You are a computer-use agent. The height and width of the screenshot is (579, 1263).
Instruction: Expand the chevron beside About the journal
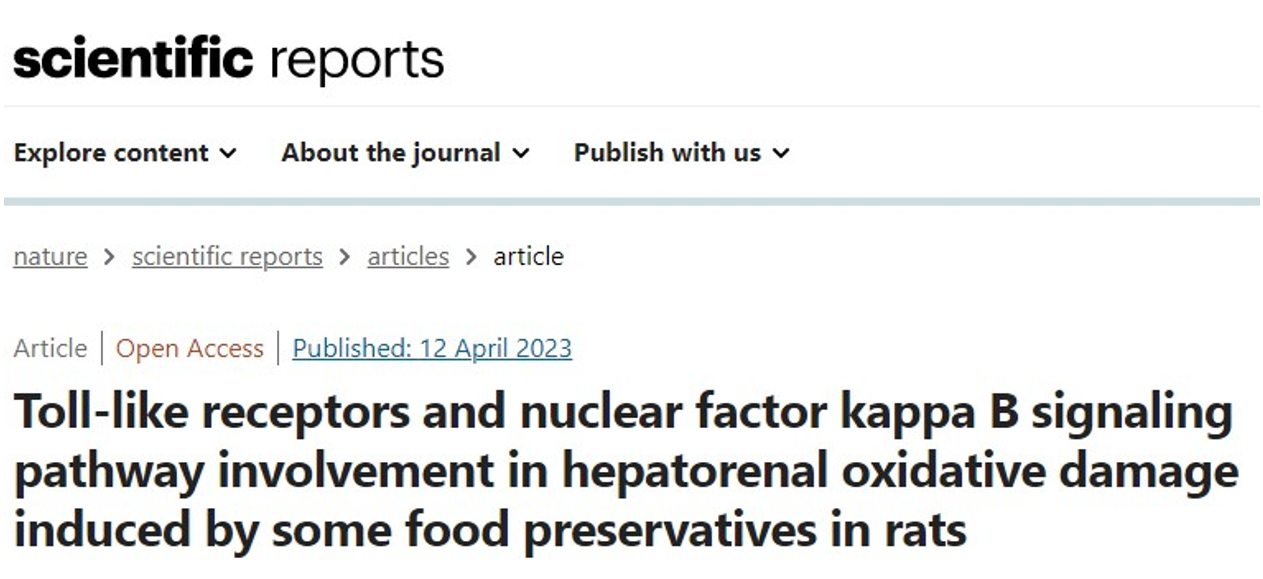tap(521, 154)
